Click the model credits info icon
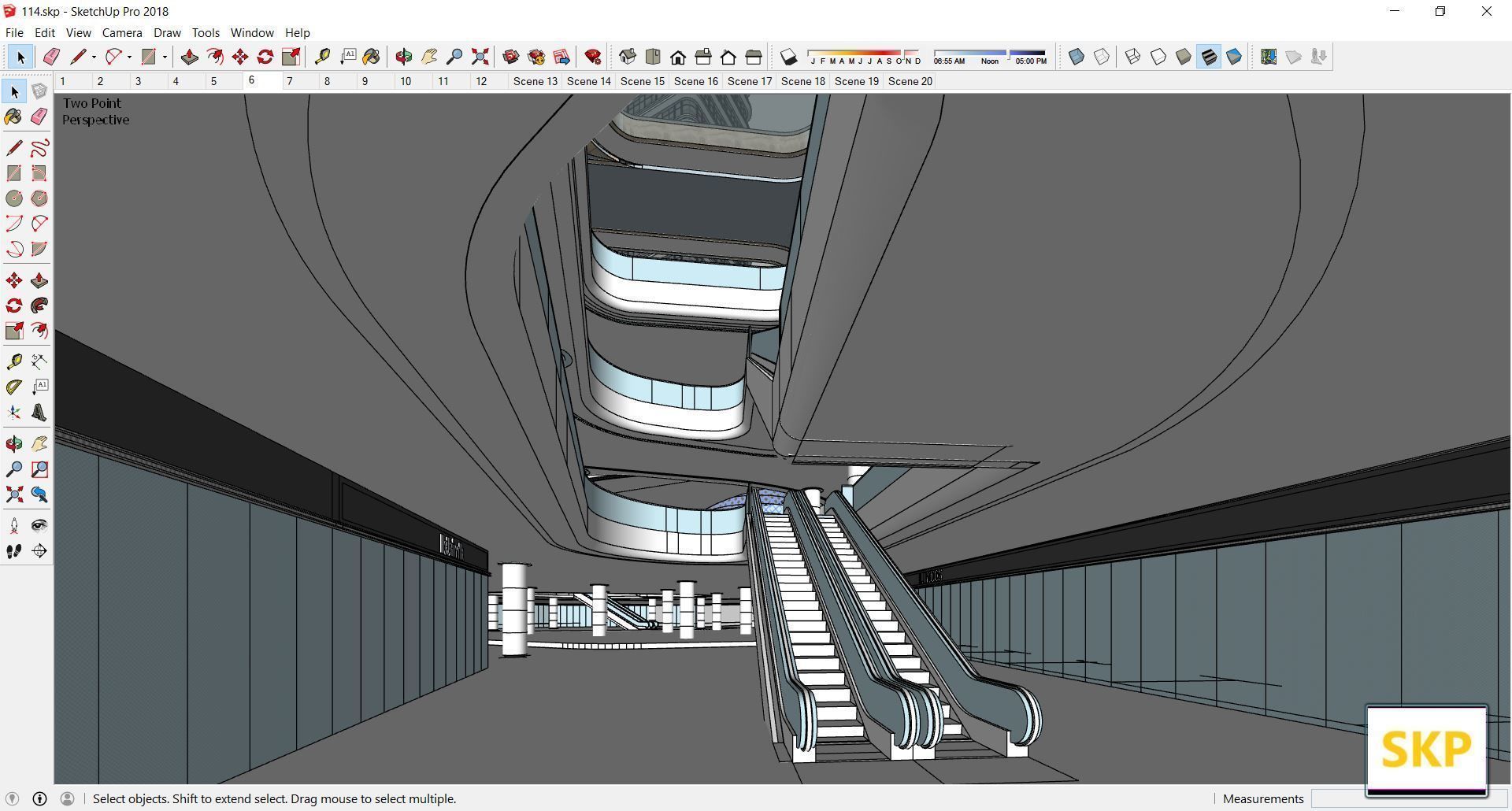The width and height of the screenshot is (1512, 811). pyautogui.click(x=39, y=798)
